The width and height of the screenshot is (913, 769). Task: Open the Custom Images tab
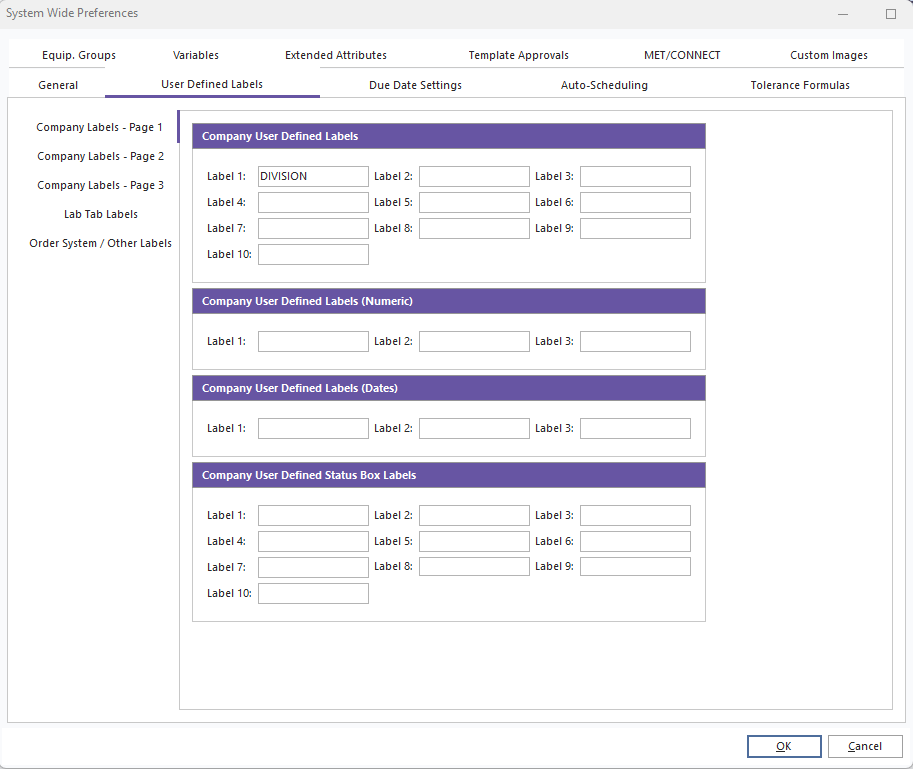tap(829, 55)
